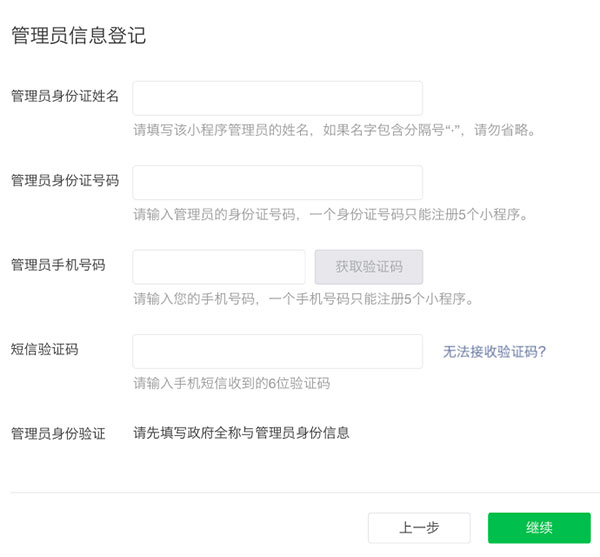Click the 短信验证码 field label
This screenshot has height=557, width=600.
pyautogui.click(x=44, y=349)
